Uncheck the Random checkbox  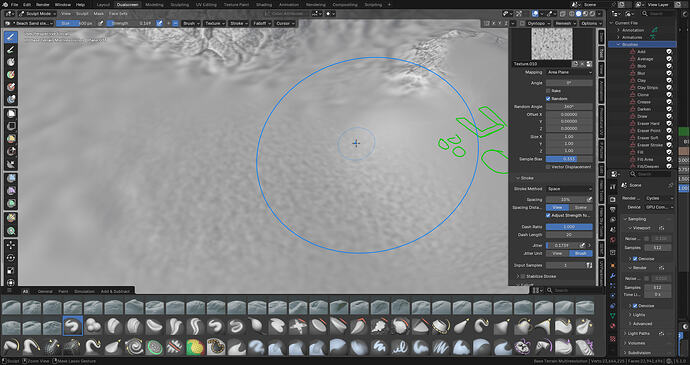(x=548, y=99)
